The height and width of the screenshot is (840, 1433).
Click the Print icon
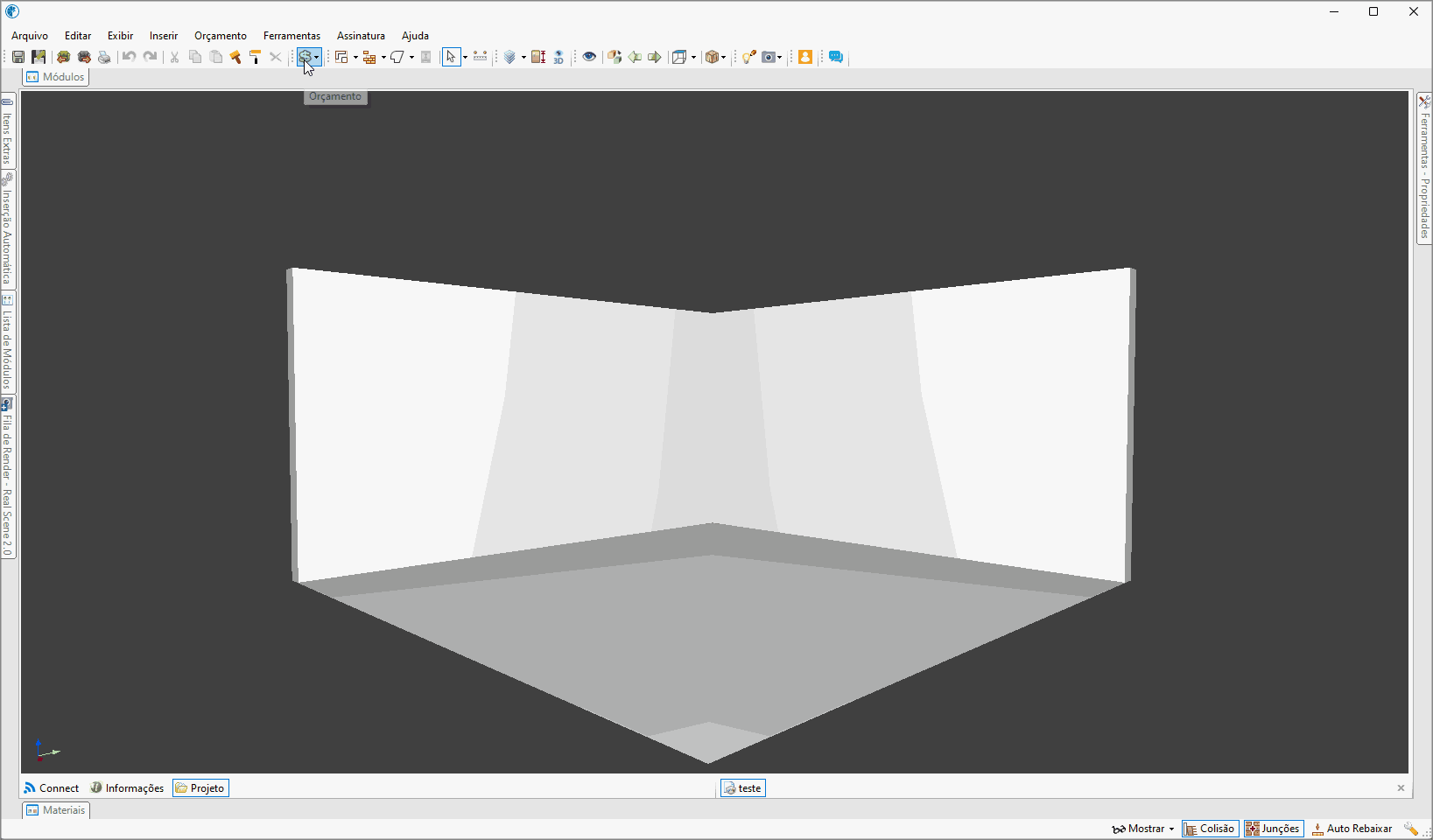click(x=104, y=57)
